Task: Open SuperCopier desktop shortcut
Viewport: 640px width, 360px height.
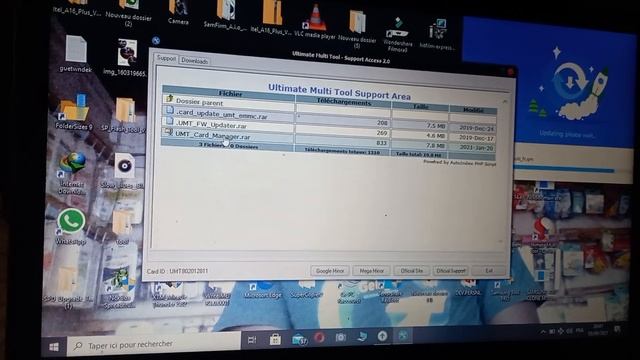Action: coord(306,289)
